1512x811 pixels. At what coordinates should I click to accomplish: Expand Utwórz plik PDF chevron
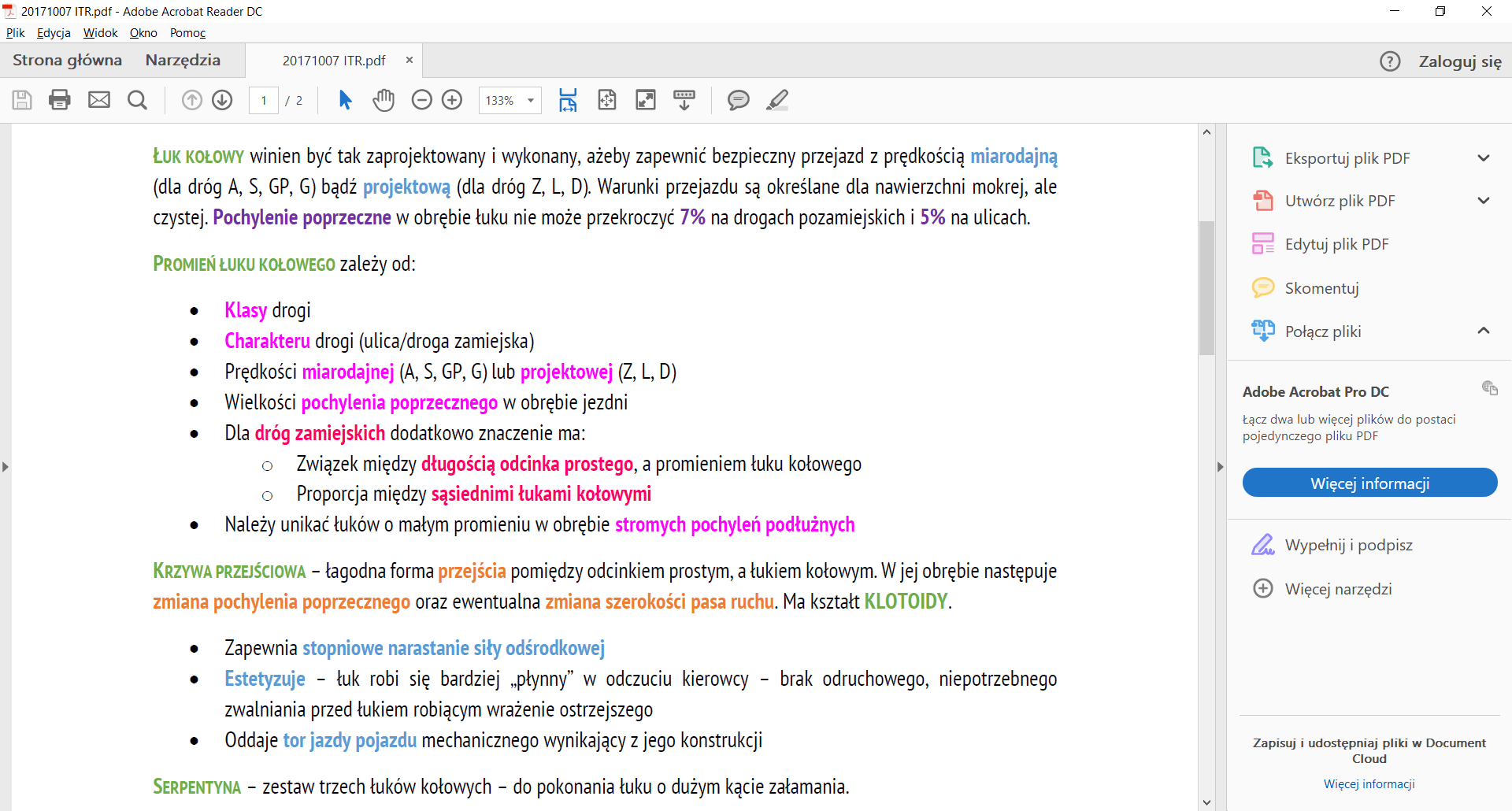[x=1484, y=201]
